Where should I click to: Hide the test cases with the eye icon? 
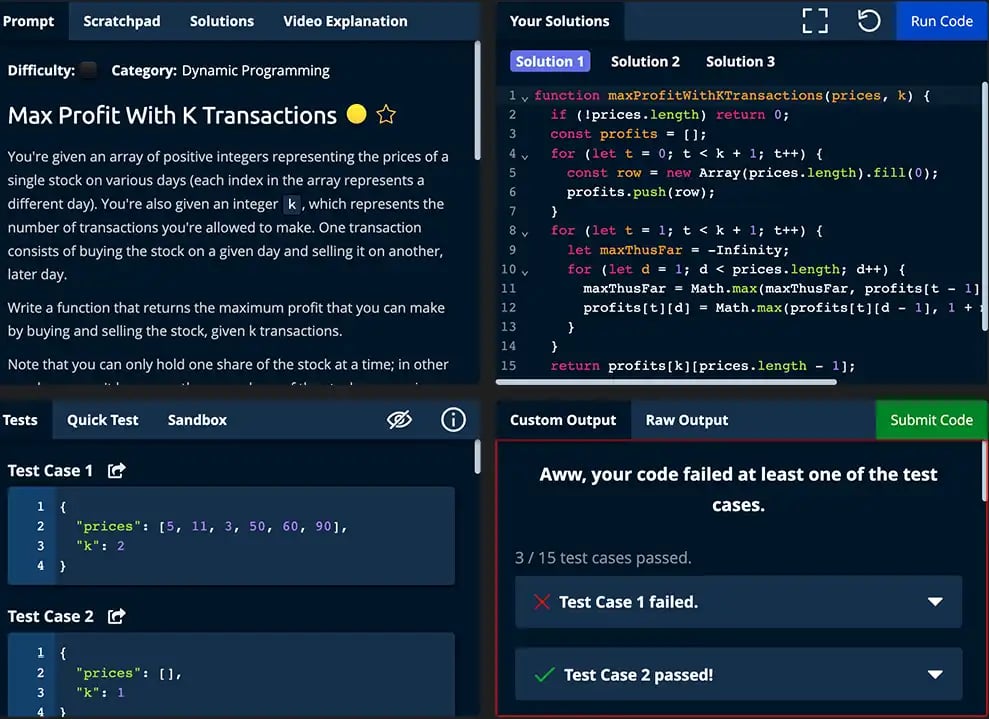(400, 420)
